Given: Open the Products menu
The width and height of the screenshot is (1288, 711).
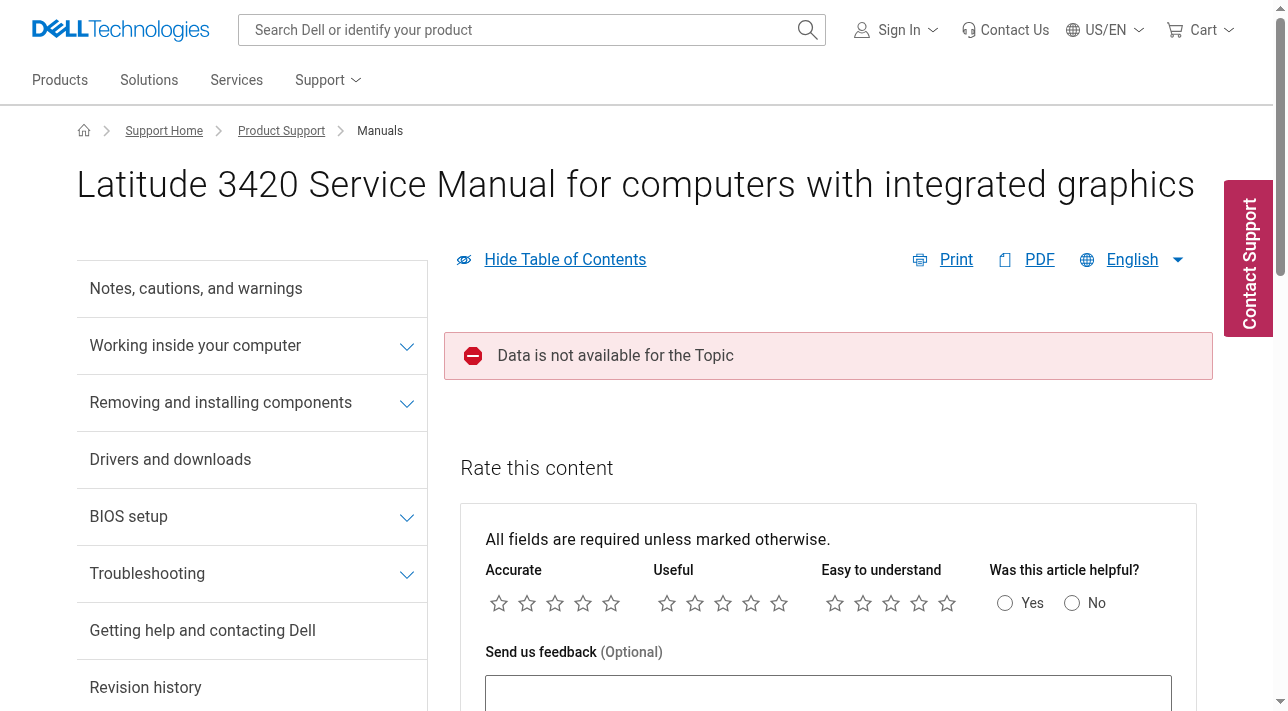Looking at the screenshot, I should 60,80.
